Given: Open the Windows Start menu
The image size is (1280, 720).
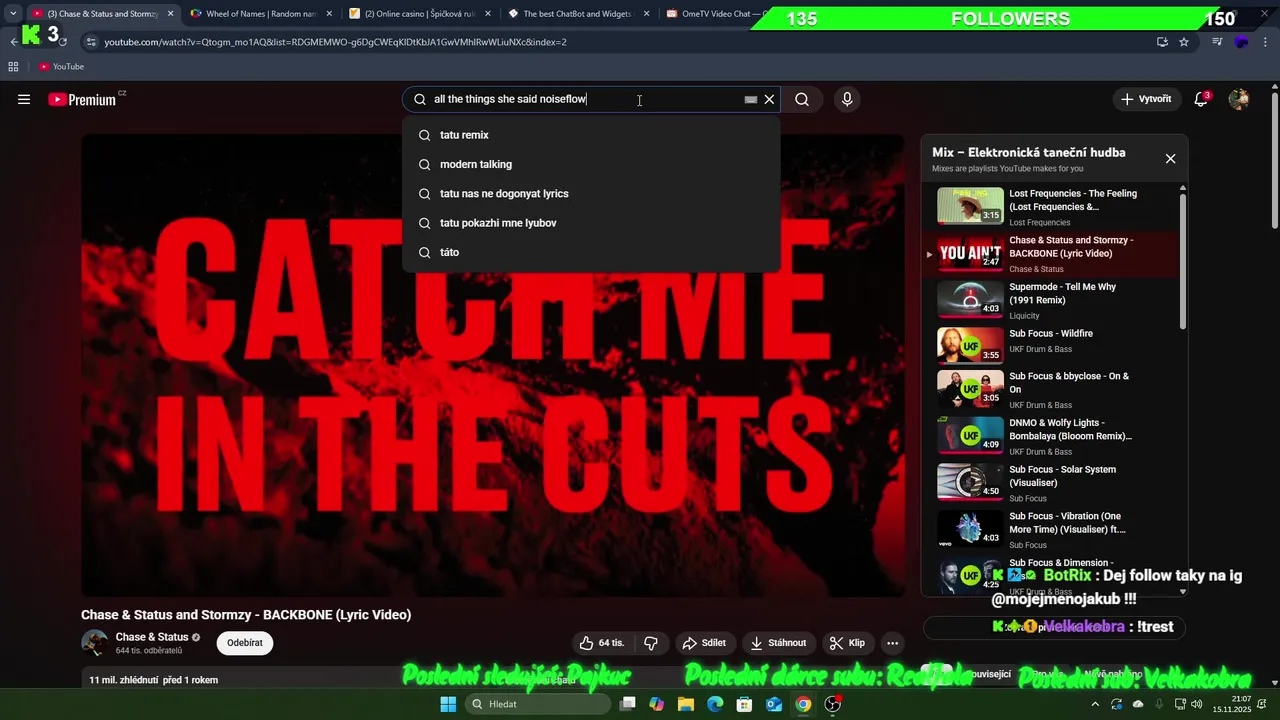Looking at the screenshot, I should pyautogui.click(x=448, y=704).
